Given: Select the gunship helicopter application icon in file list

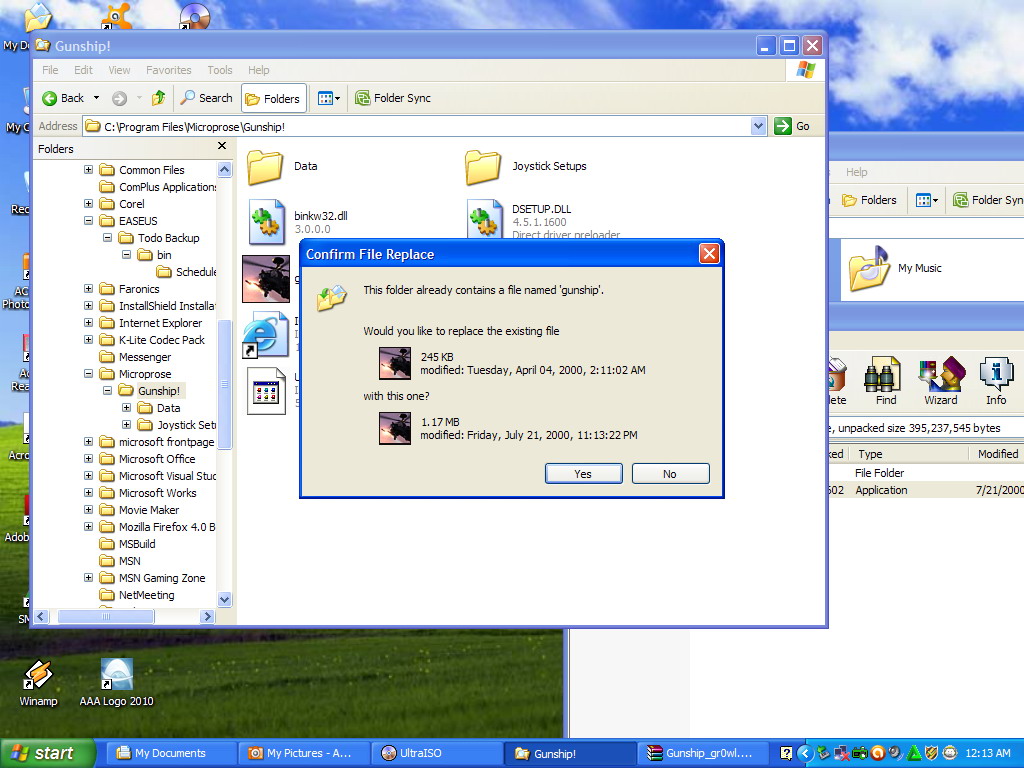Looking at the screenshot, I should coord(266,279).
